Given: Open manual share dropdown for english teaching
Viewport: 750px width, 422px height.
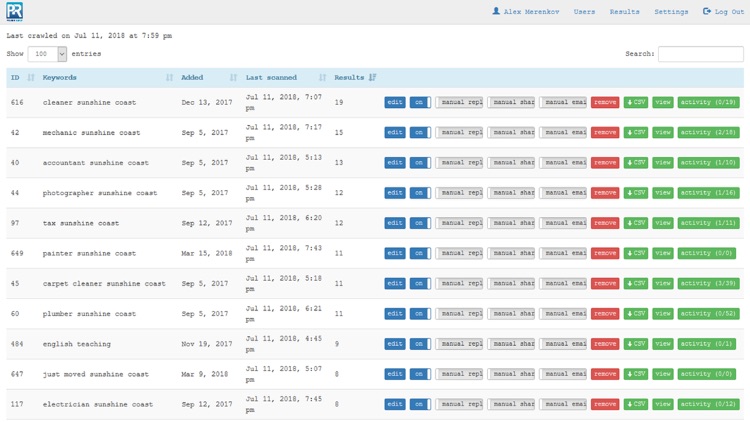Looking at the screenshot, I should coord(511,344).
